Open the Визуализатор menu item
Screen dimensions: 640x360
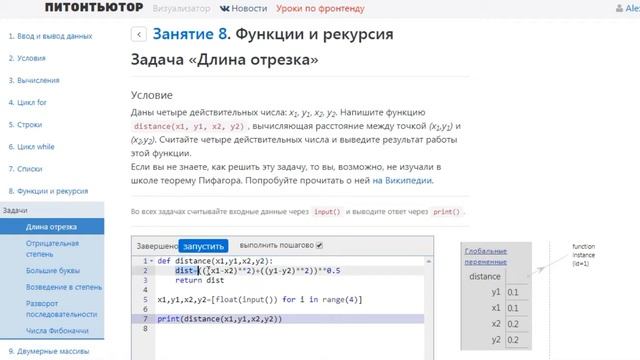click(182, 8)
